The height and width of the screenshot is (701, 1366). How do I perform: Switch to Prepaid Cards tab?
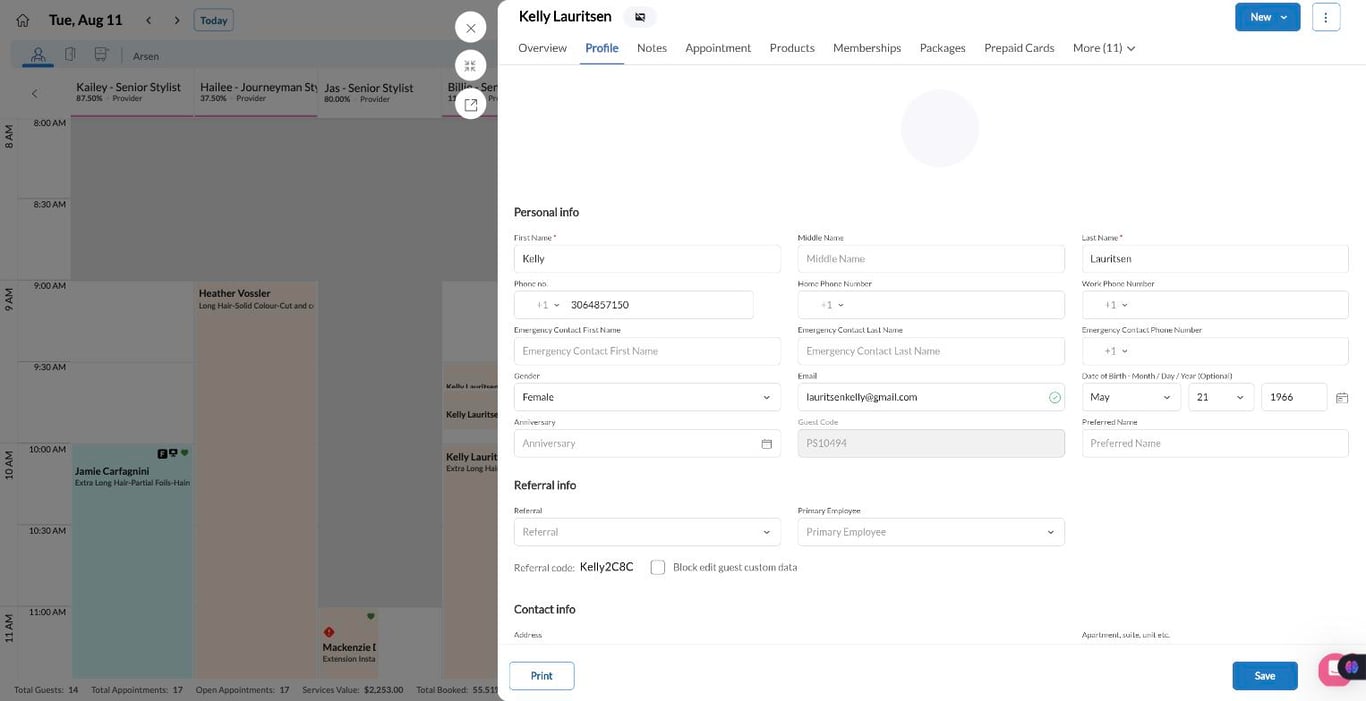[1019, 48]
